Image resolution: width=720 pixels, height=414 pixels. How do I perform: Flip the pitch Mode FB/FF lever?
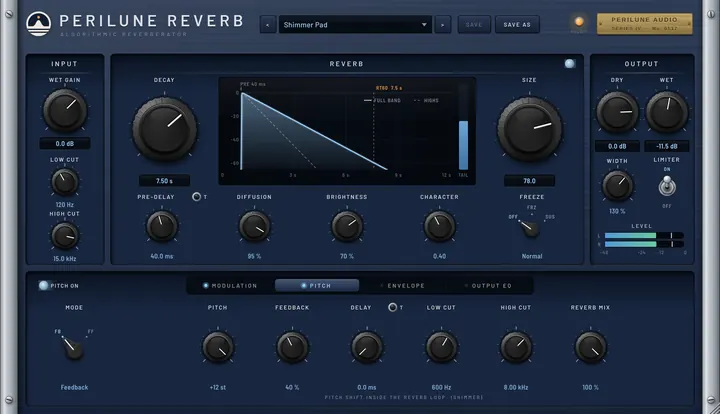coord(73,347)
